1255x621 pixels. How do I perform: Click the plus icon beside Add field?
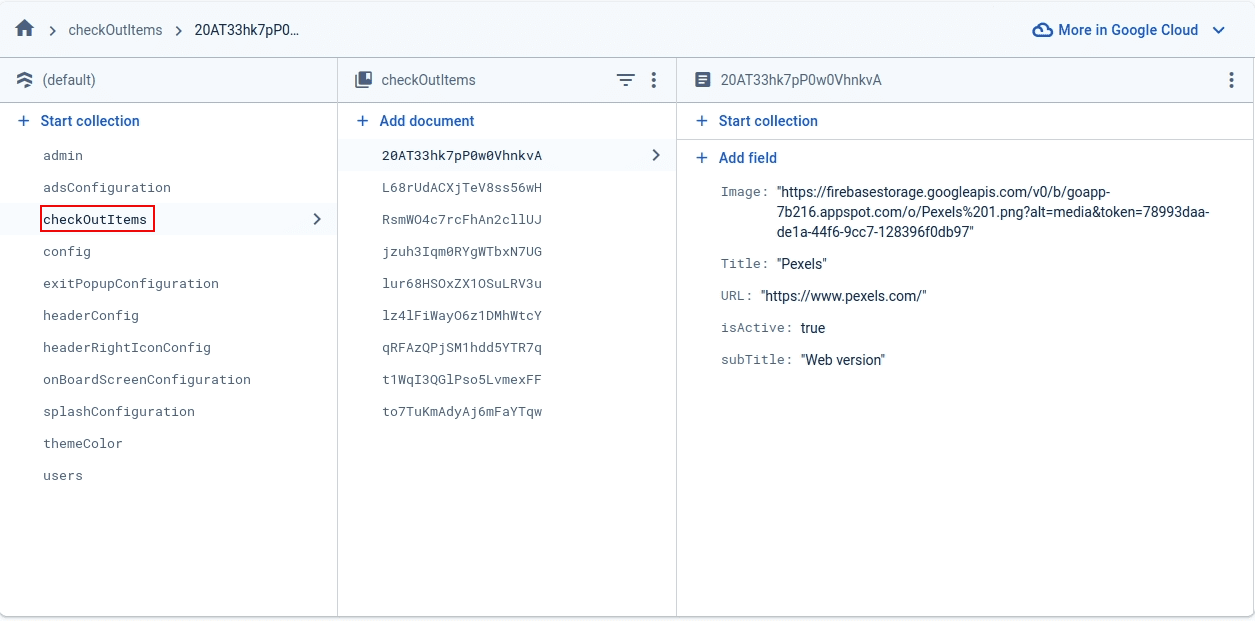(x=702, y=158)
